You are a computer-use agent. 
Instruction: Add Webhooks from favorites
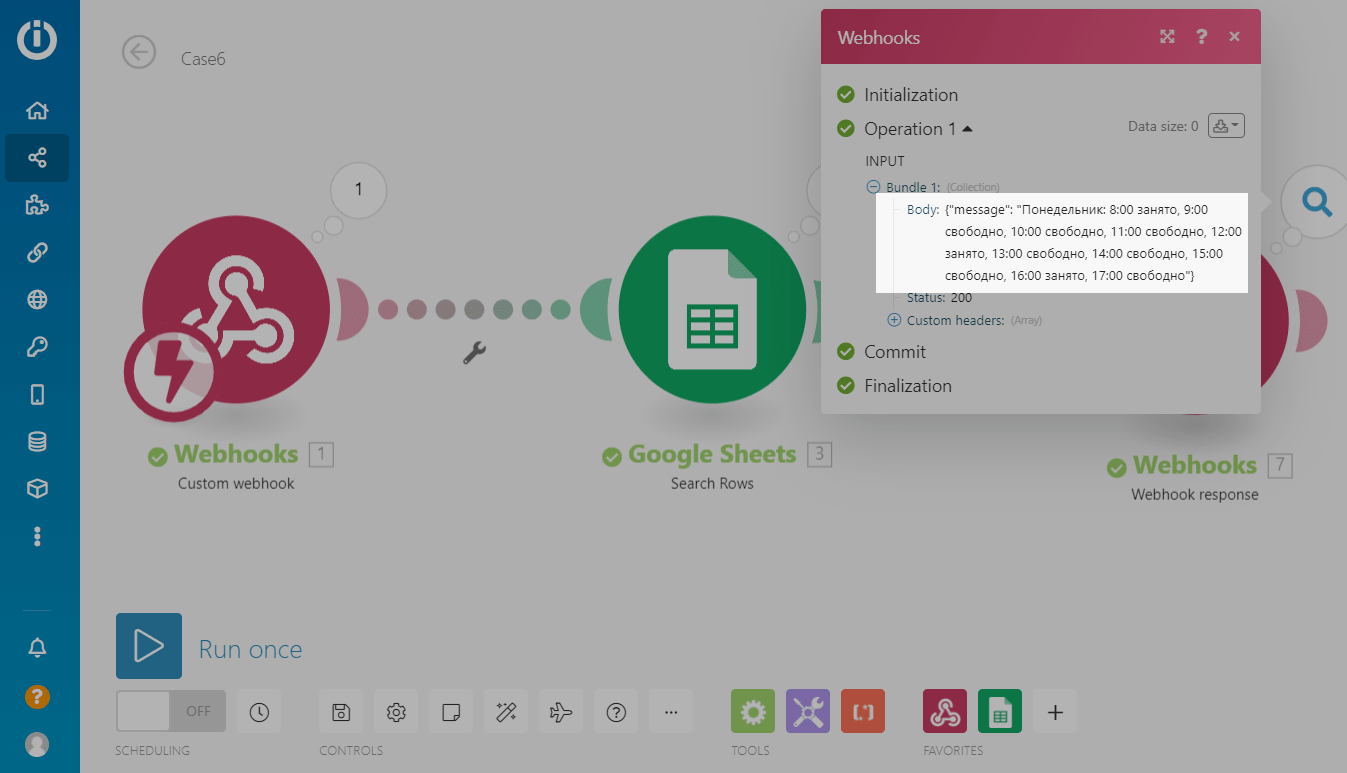(x=945, y=712)
